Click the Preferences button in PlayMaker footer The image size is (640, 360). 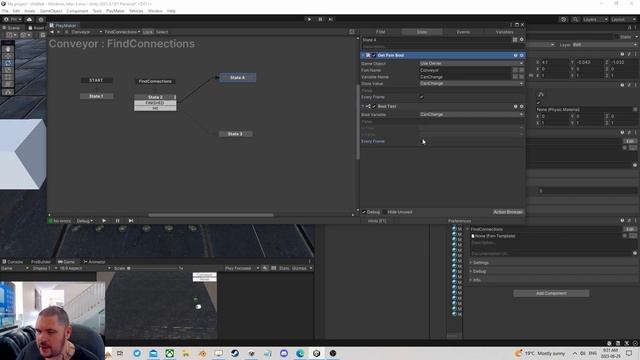[459, 221]
